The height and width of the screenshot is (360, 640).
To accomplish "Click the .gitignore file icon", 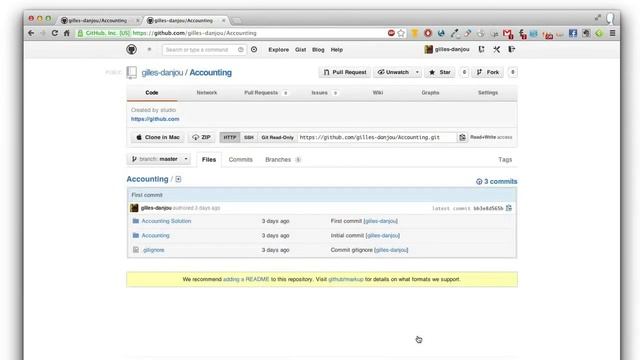I will tap(136, 250).
